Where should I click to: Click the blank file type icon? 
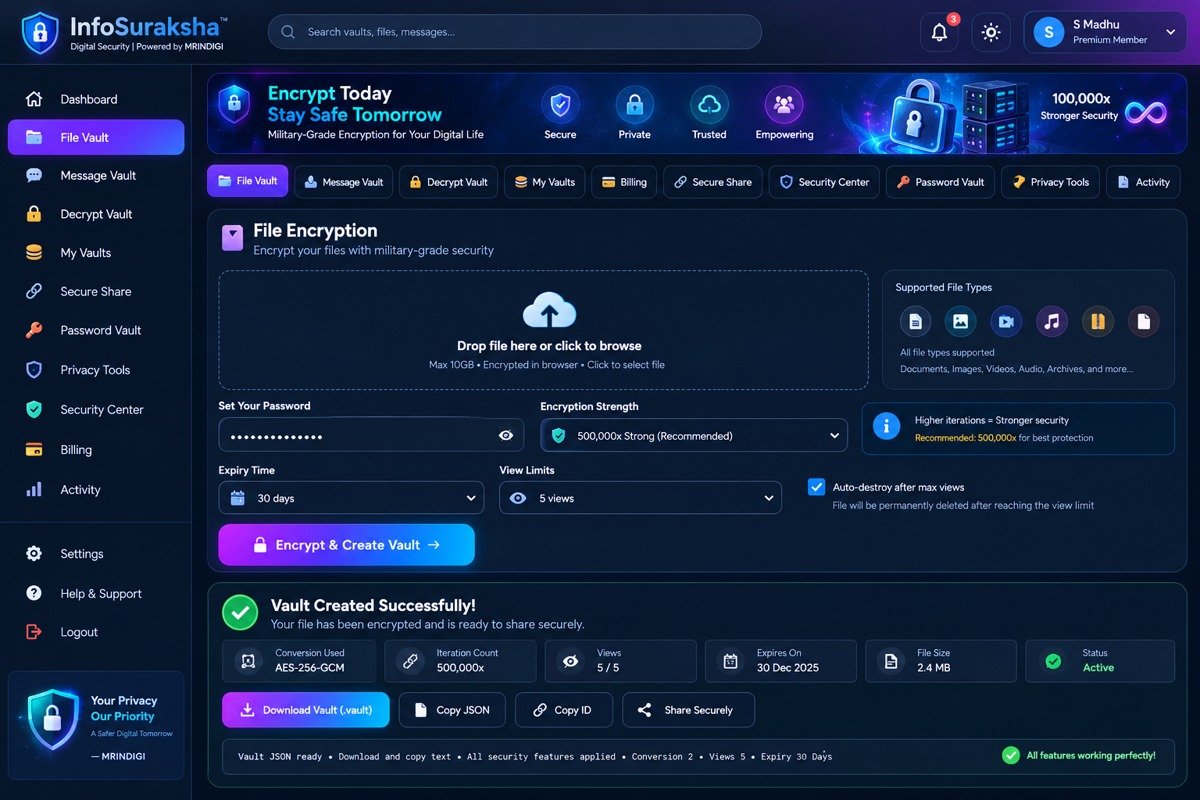click(x=1143, y=321)
